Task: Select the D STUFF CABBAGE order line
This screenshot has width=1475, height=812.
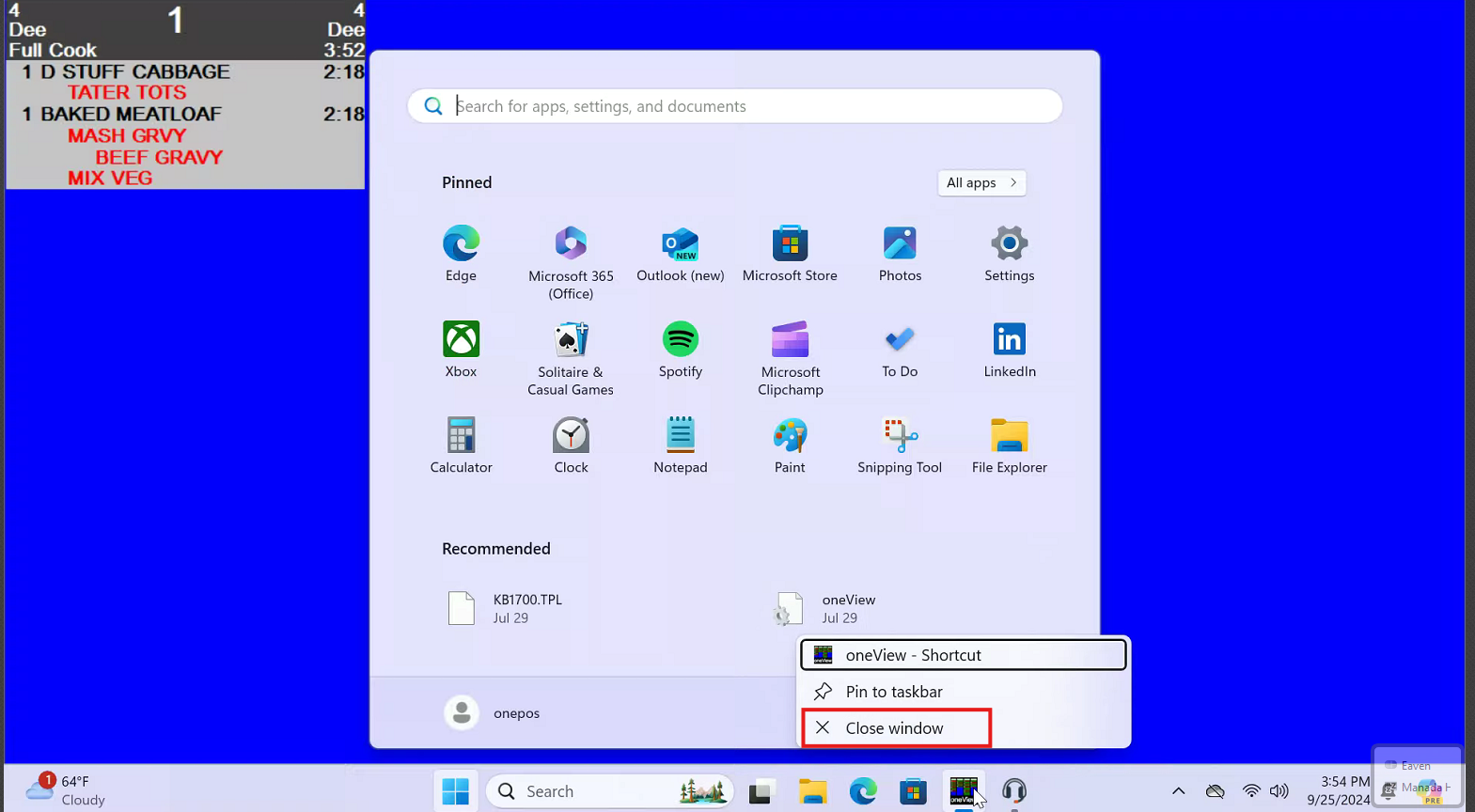Action: [x=186, y=71]
